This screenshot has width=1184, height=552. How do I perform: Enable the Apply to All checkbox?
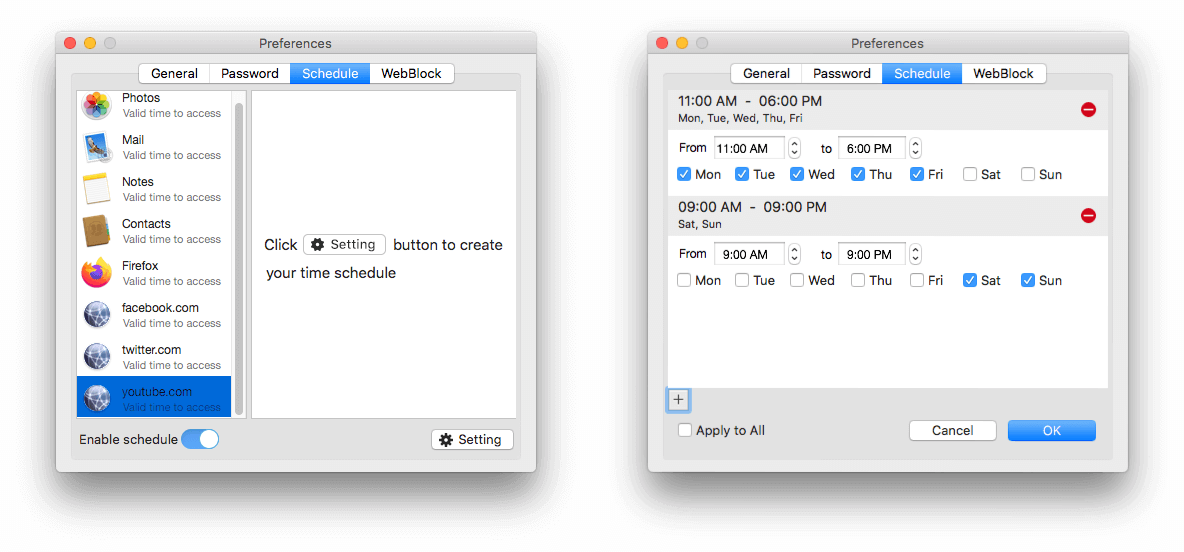[685, 430]
